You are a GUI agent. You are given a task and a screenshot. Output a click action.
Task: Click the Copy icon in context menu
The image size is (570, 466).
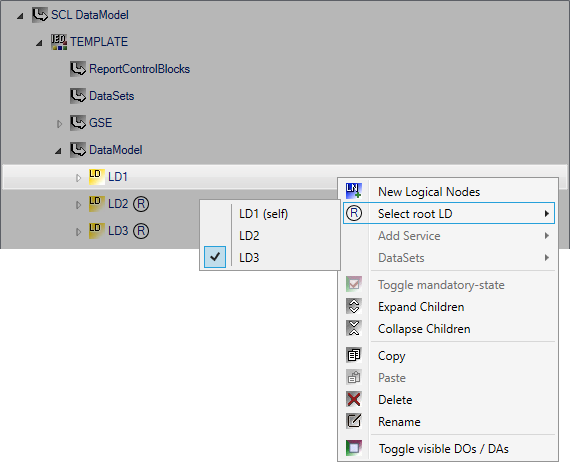tap(354, 355)
